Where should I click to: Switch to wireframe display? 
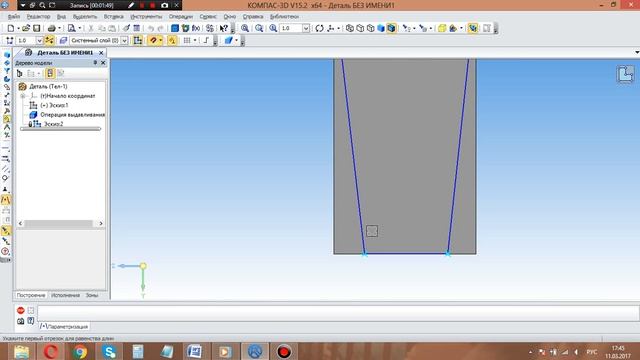[x=350, y=28]
